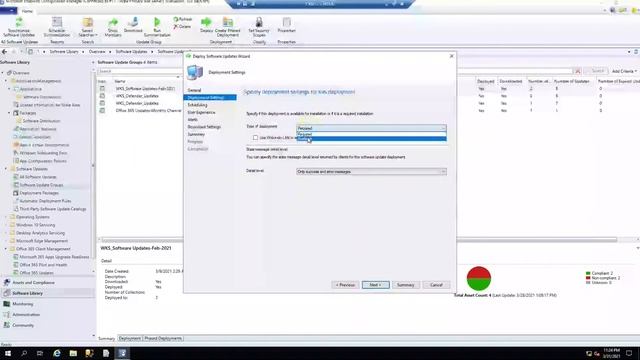
Task: Select Software Update Groups tree node
Action: pyautogui.click(x=41, y=185)
